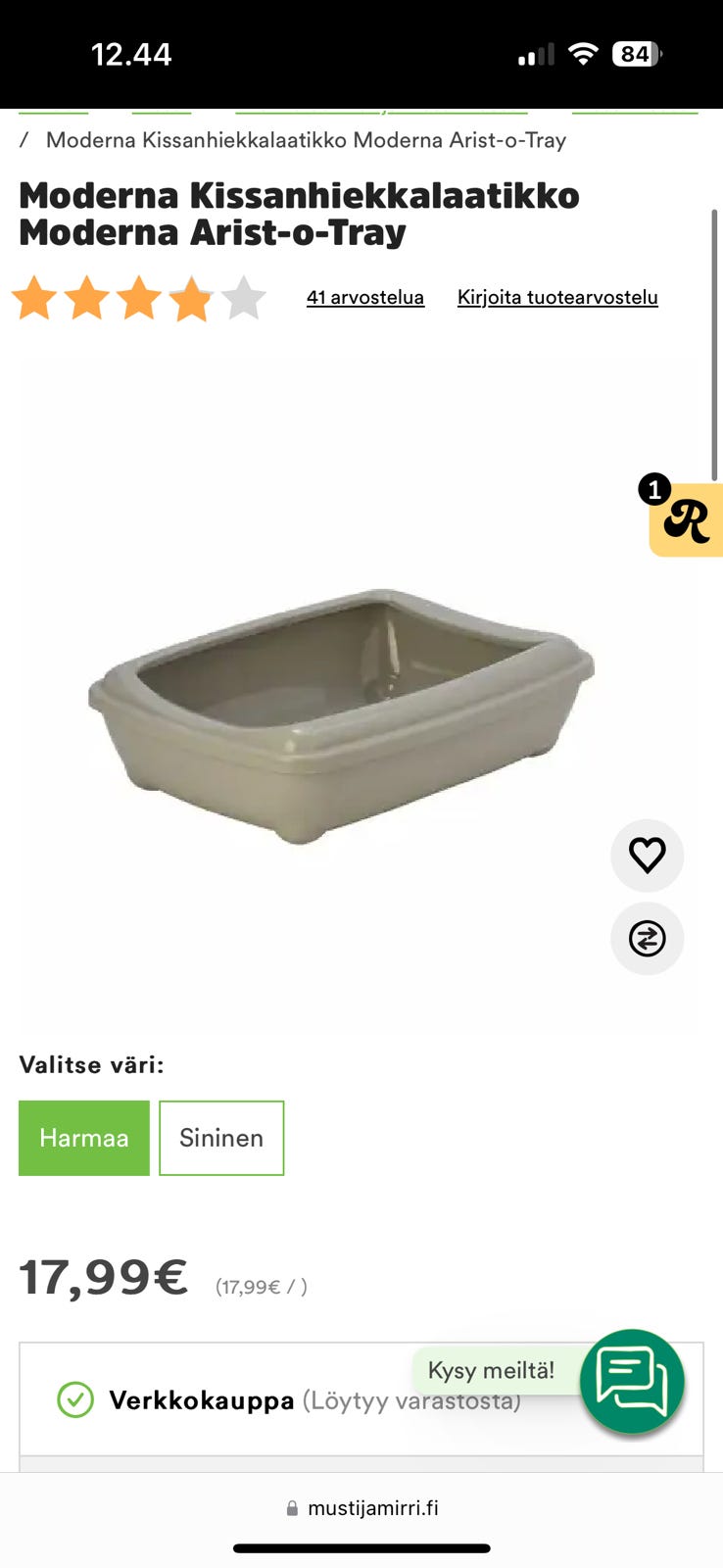
Task: Tap the lock icon in the address bar
Action: click(292, 1508)
